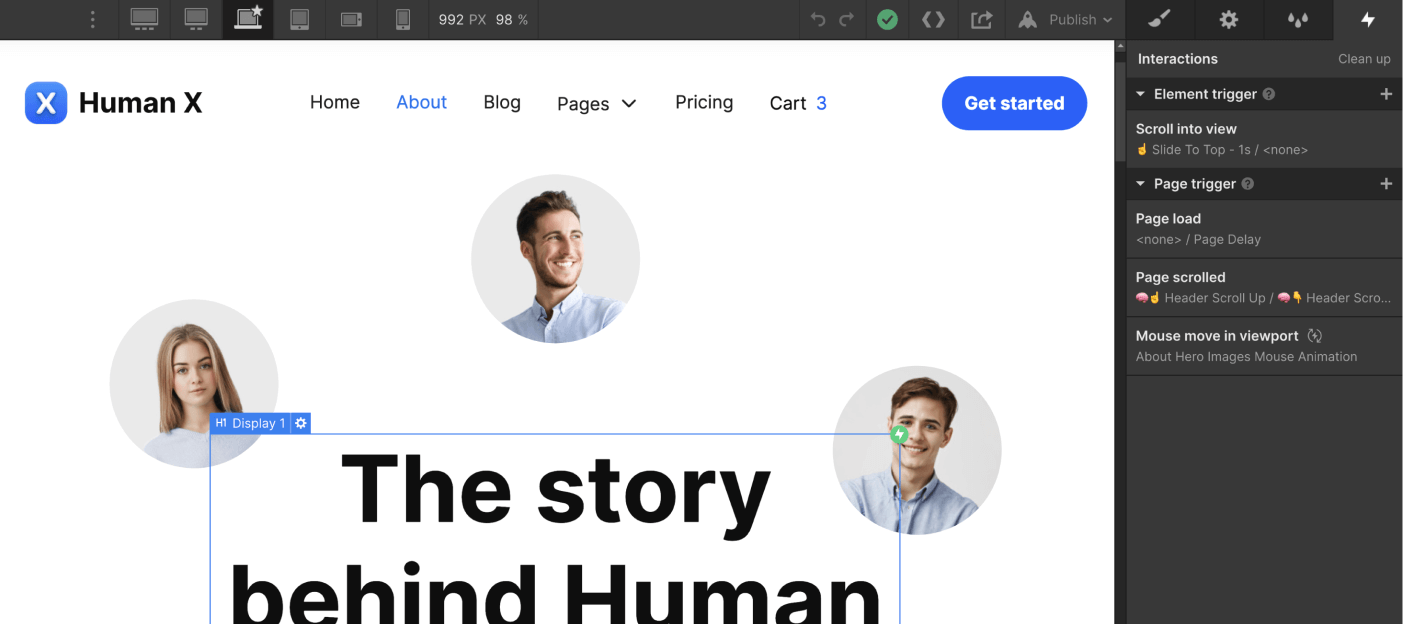Click the green add element button on the image

pos(899,434)
